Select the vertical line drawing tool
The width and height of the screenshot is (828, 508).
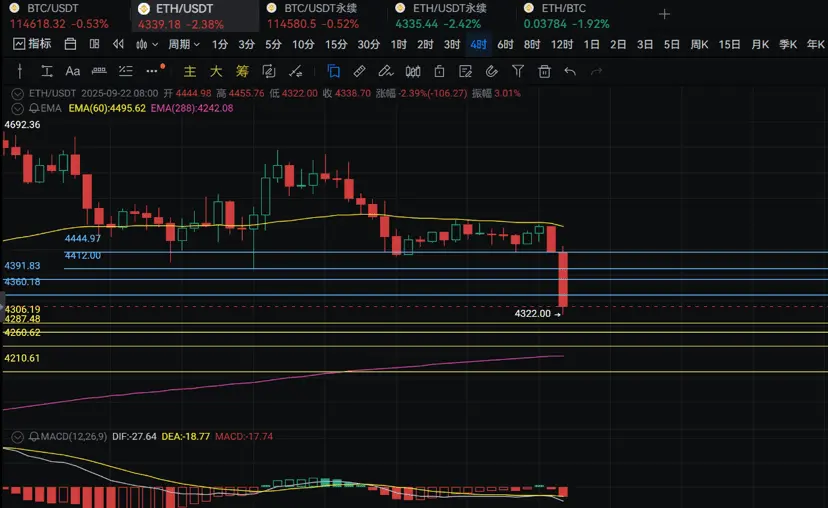pyautogui.click(x=20, y=71)
